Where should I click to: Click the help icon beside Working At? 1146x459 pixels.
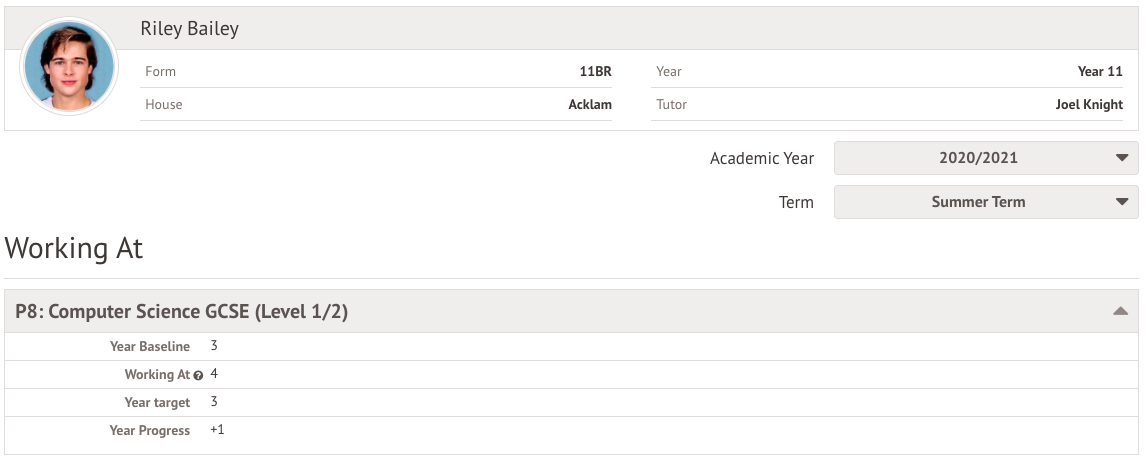coord(198,375)
